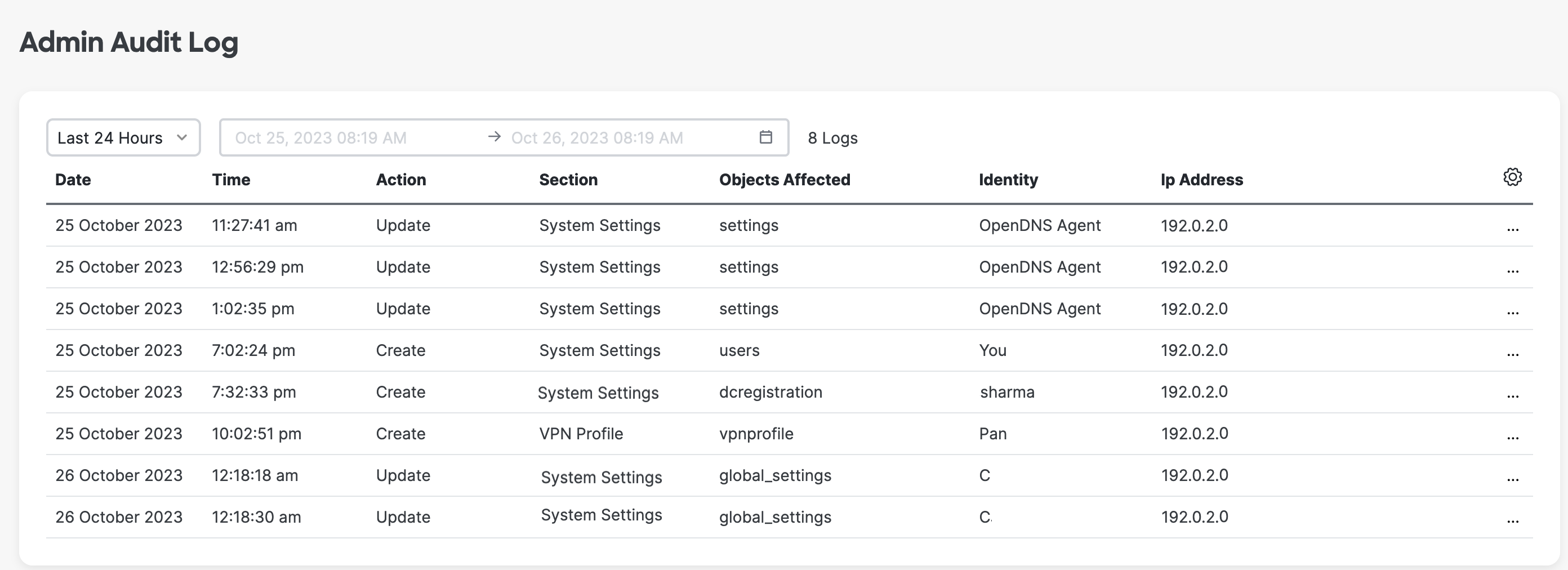This screenshot has width=1568, height=570.
Task: Click OpenDNS Agent in 11:27:41 am row
Action: pyautogui.click(x=1040, y=225)
